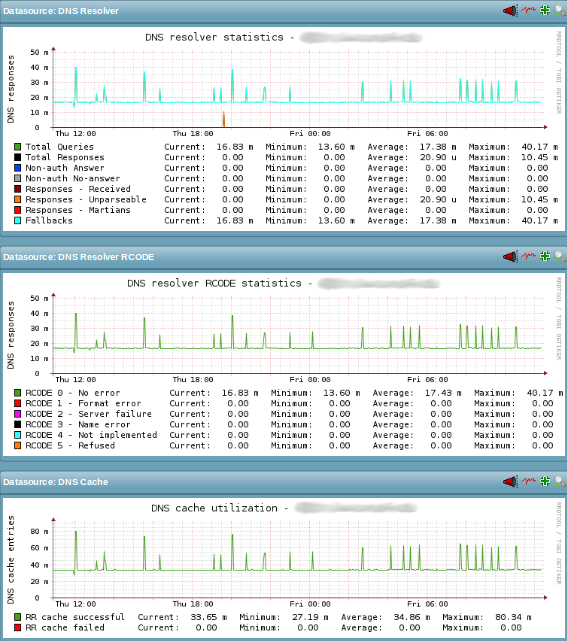Click the 'Datasource: DNS Cache' header title

pos(56,482)
